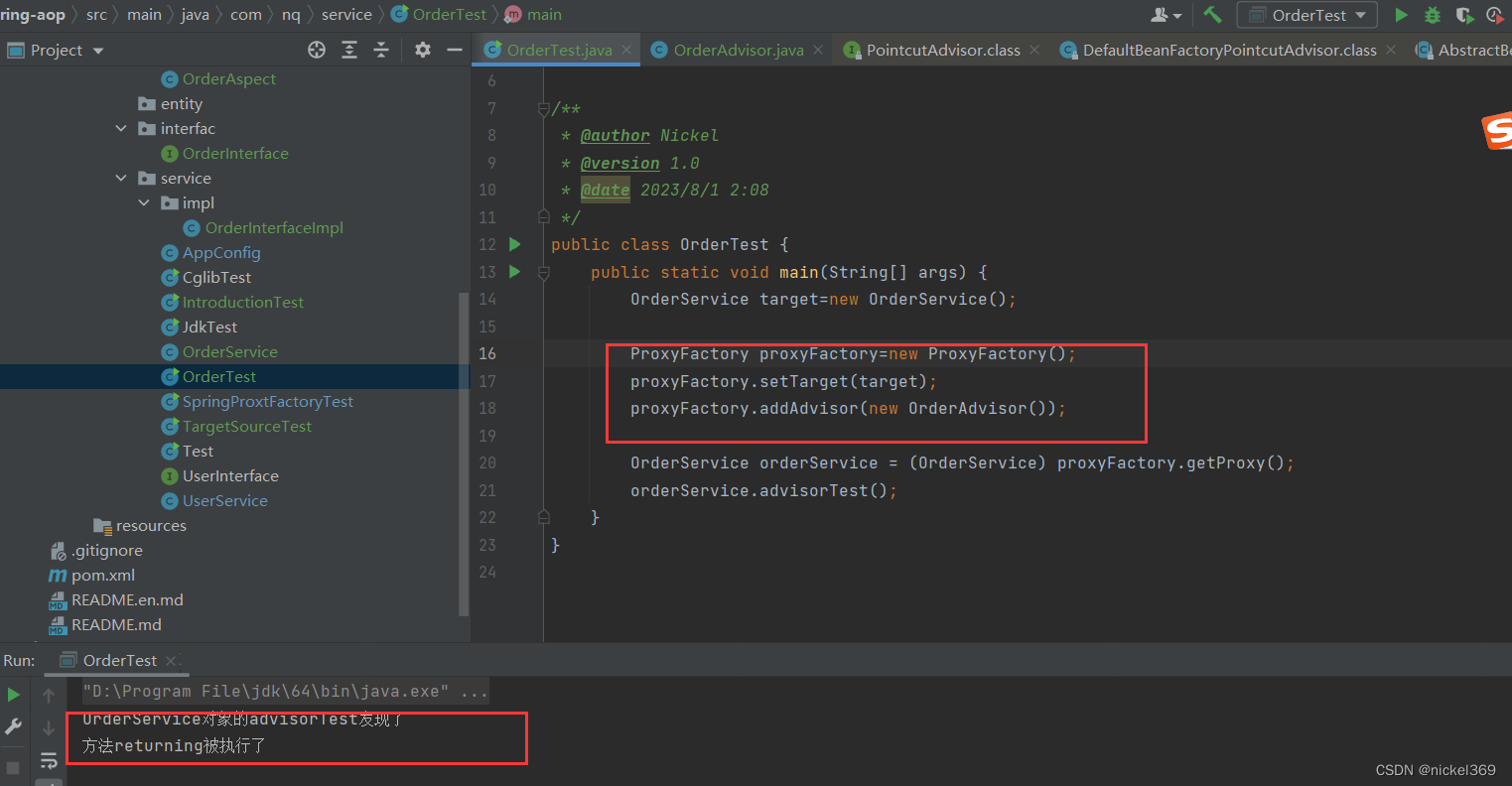Place cursor on line 16 ProxyFactory declaration

coord(853,353)
